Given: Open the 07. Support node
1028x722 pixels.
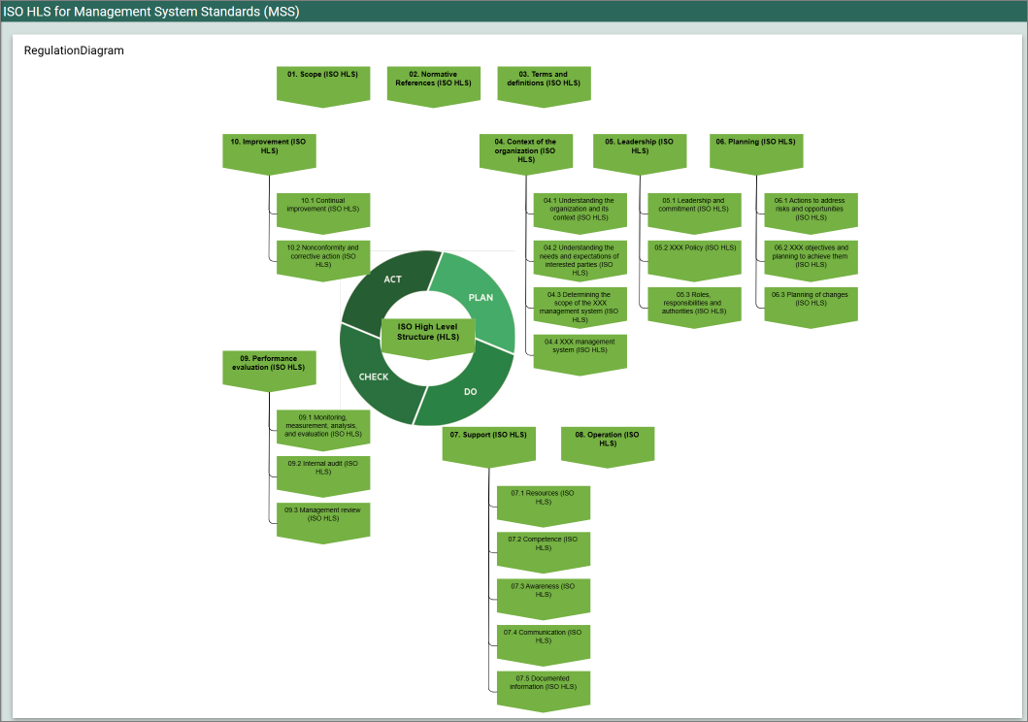Looking at the screenshot, I should click(489, 442).
